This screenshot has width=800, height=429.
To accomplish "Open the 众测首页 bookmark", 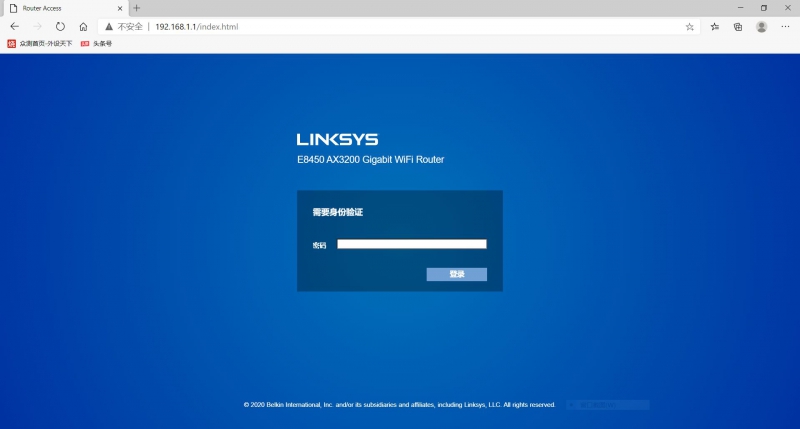I will pyautogui.click(x=40, y=44).
